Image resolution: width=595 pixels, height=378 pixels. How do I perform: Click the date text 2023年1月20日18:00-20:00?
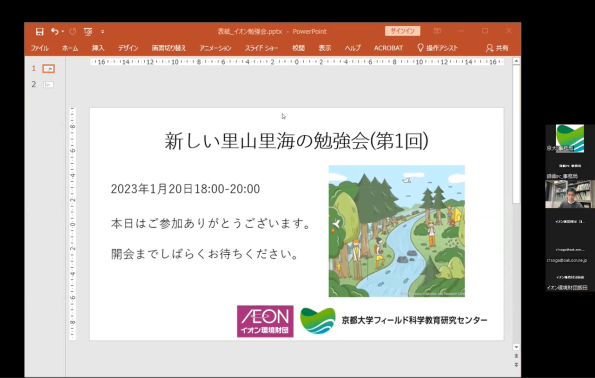[x=185, y=189]
